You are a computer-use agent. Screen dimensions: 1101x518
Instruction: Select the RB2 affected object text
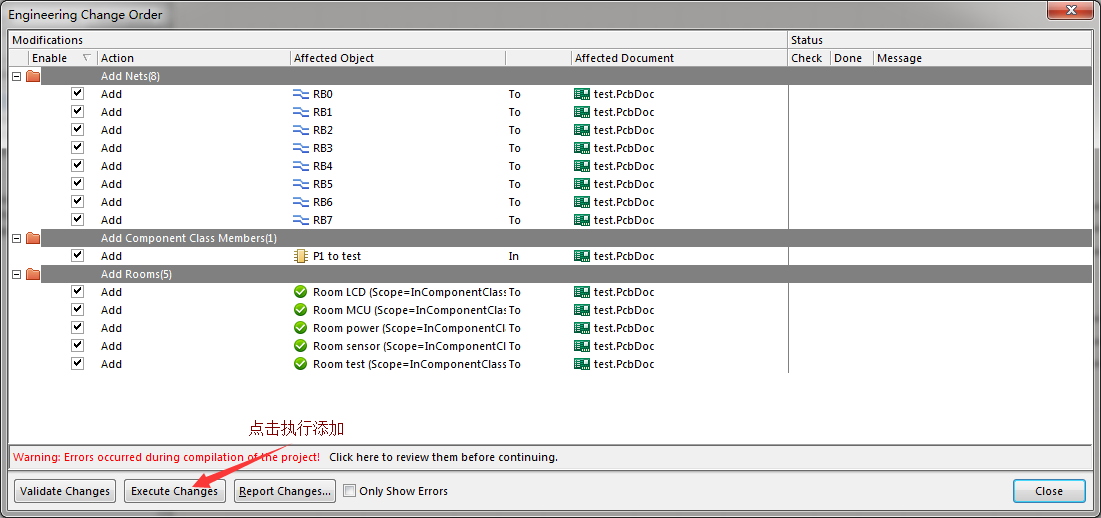(323, 131)
